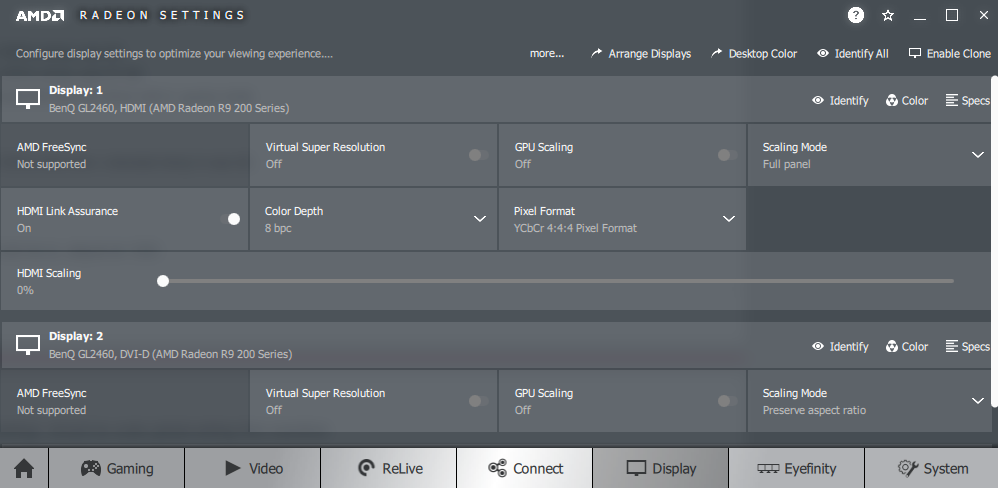Click the more... link
The height and width of the screenshot is (488, 998).
547,53
